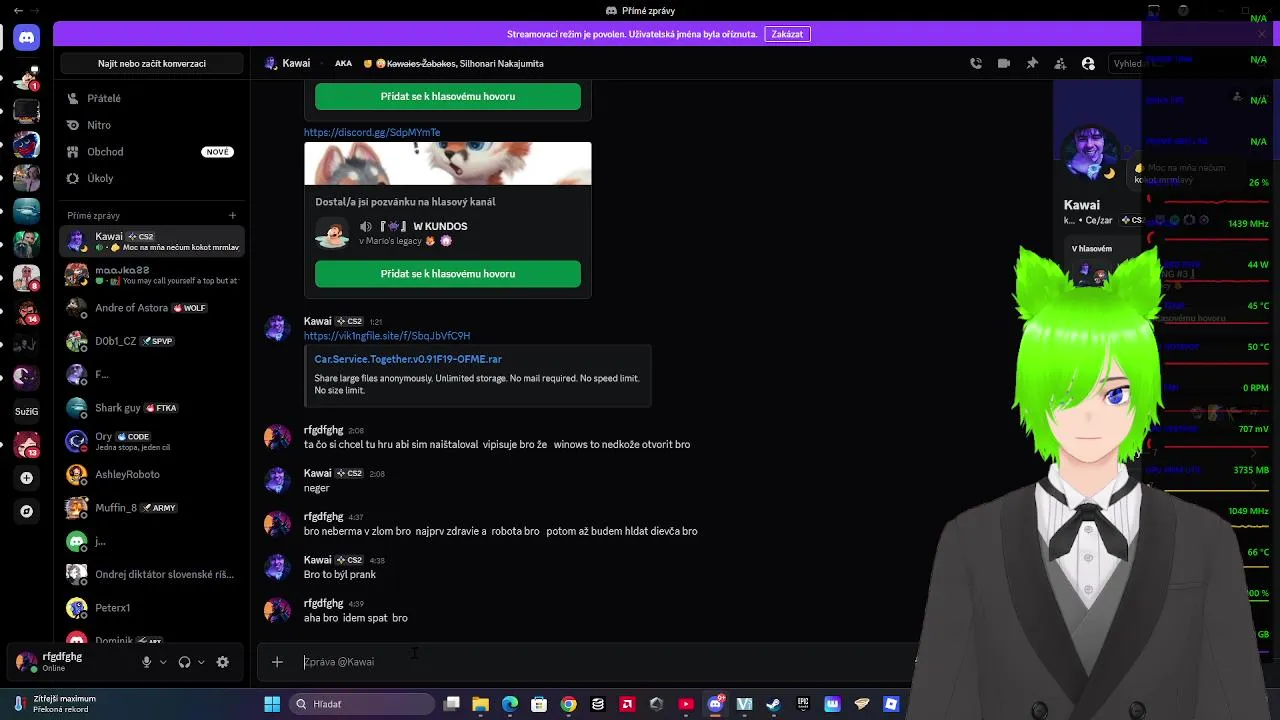Open Discord home direct messages icon
Image resolution: width=1280 pixels, height=720 pixels.
click(x=27, y=38)
